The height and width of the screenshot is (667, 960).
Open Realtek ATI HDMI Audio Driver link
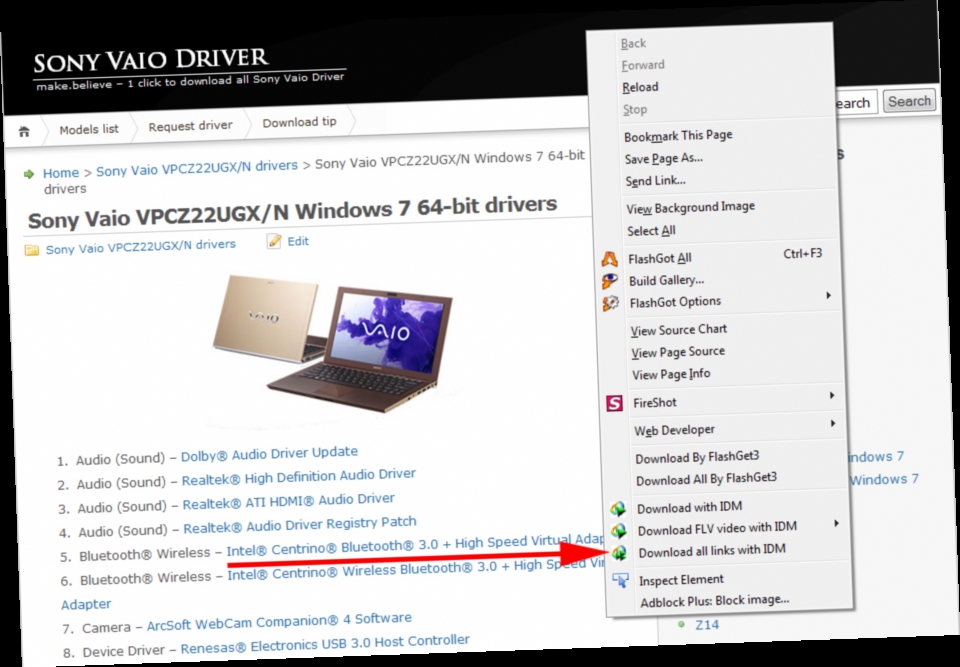(288, 502)
